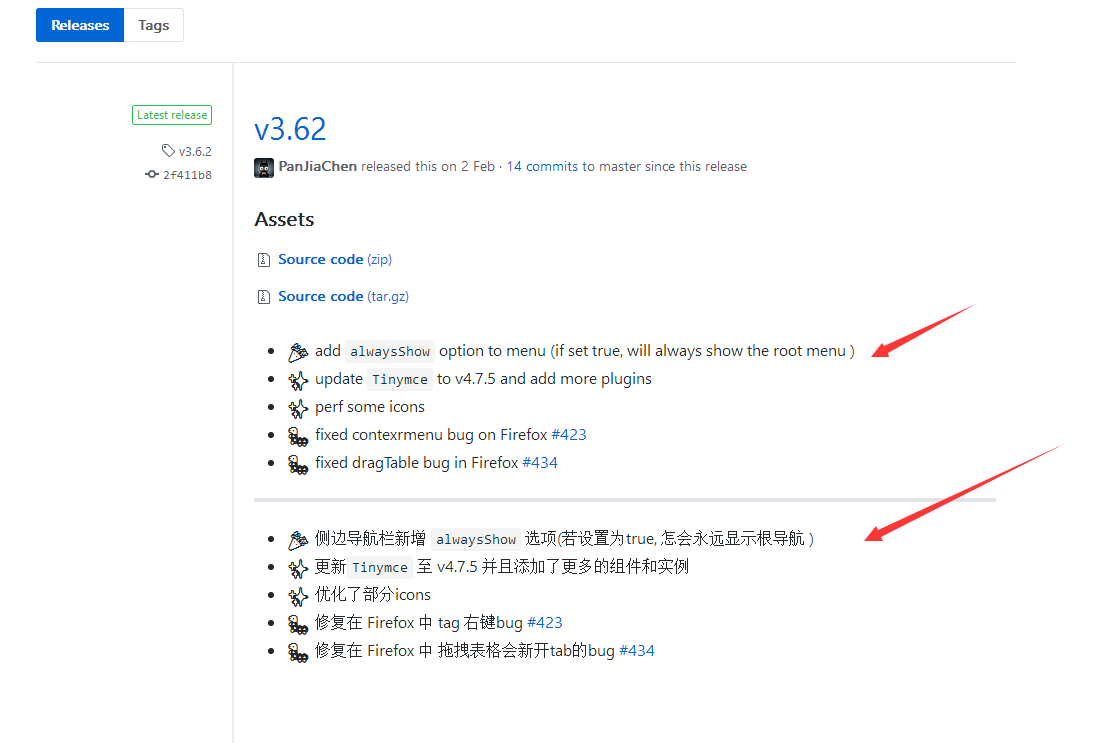Click the file icon beside Source code (tar.gz)
The image size is (1107, 743).
pos(263,295)
